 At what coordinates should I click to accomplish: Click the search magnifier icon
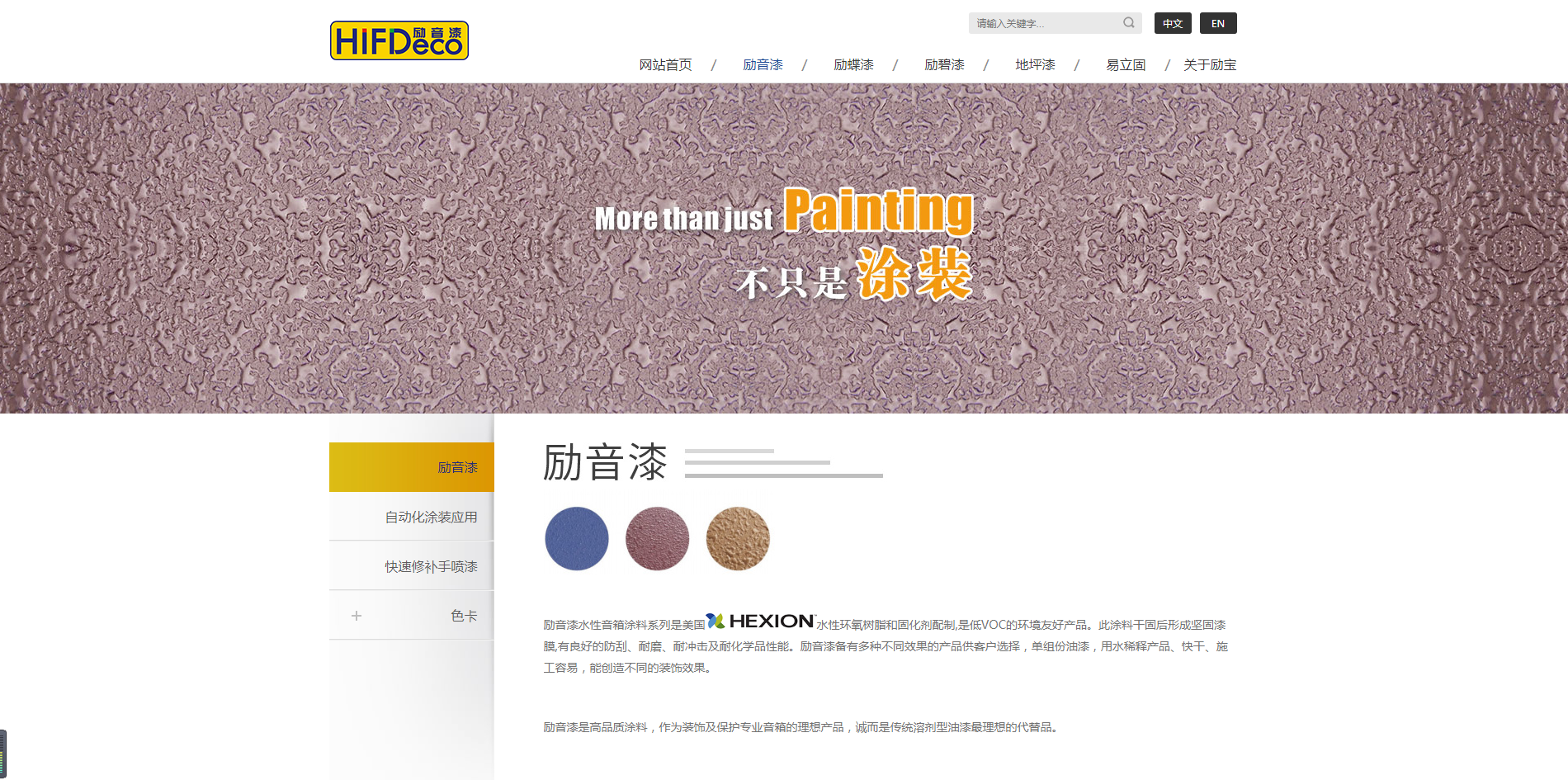tap(1128, 23)
